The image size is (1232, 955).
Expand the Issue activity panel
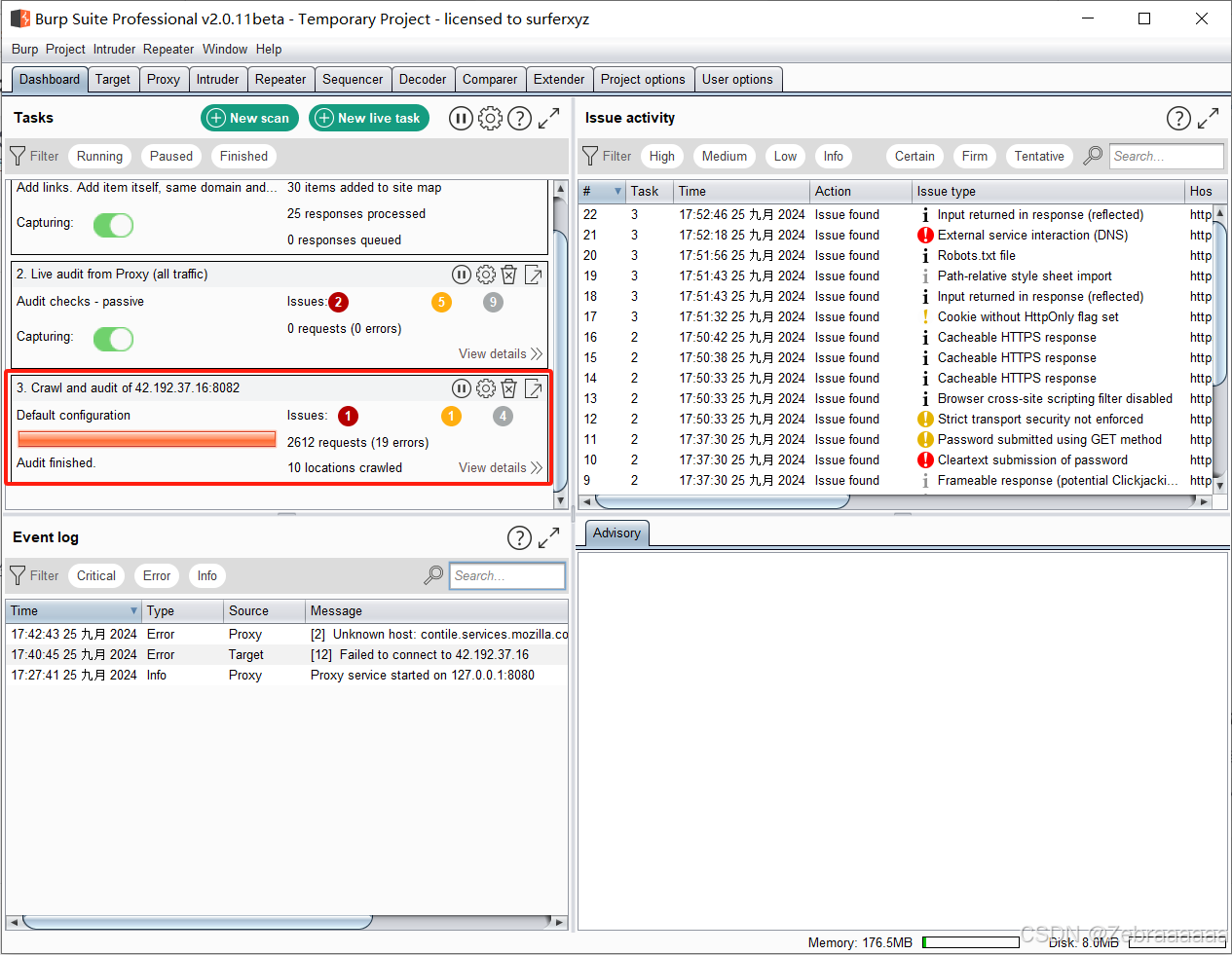click(1209, 118)
